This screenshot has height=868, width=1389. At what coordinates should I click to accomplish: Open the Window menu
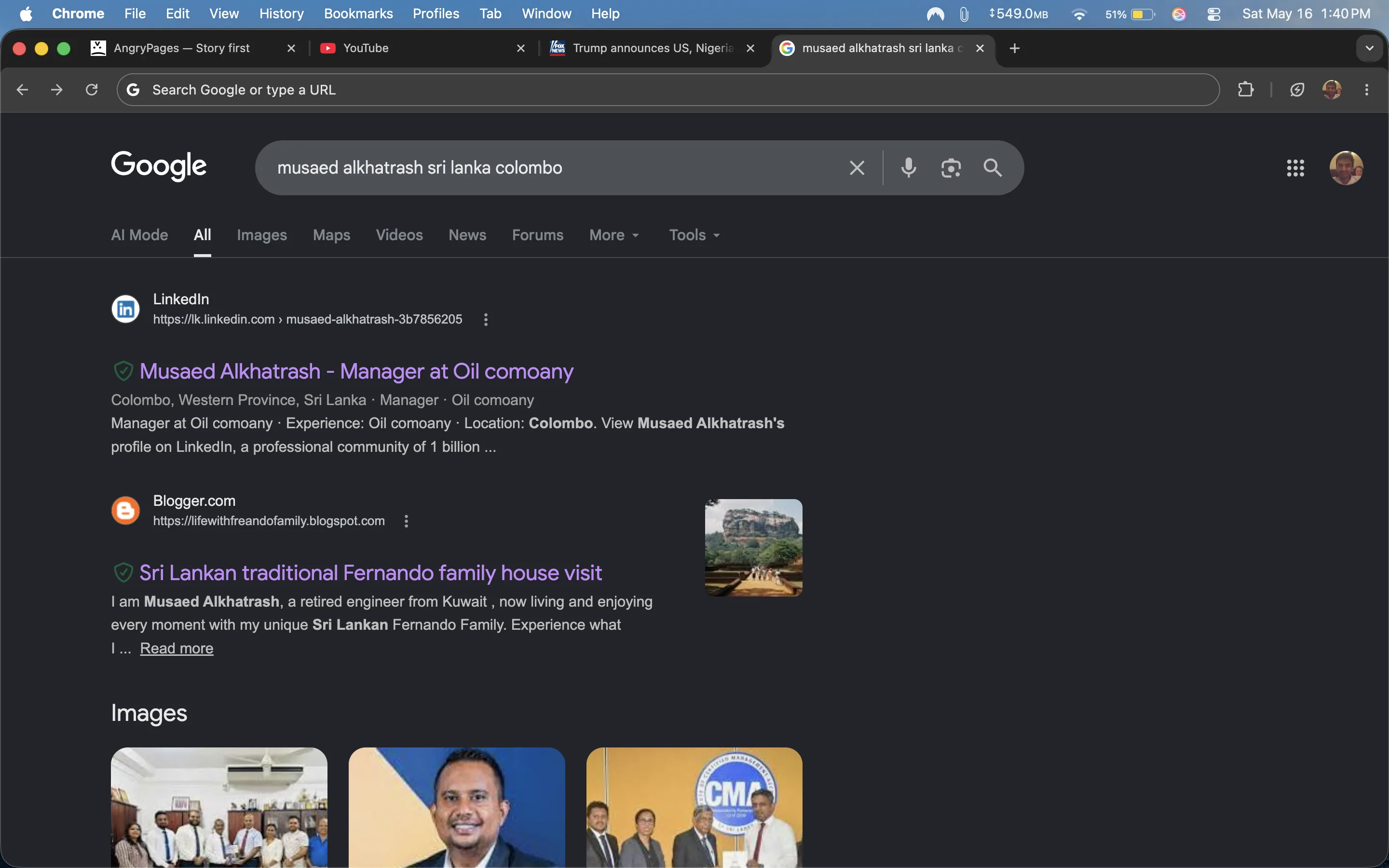[546, 14]
